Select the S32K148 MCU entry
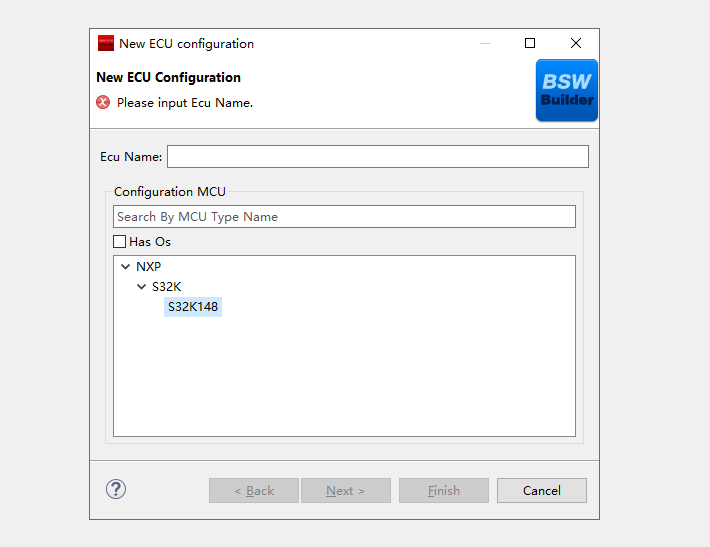The width and height of the screenshot is (710, 547). pos(193,307)
